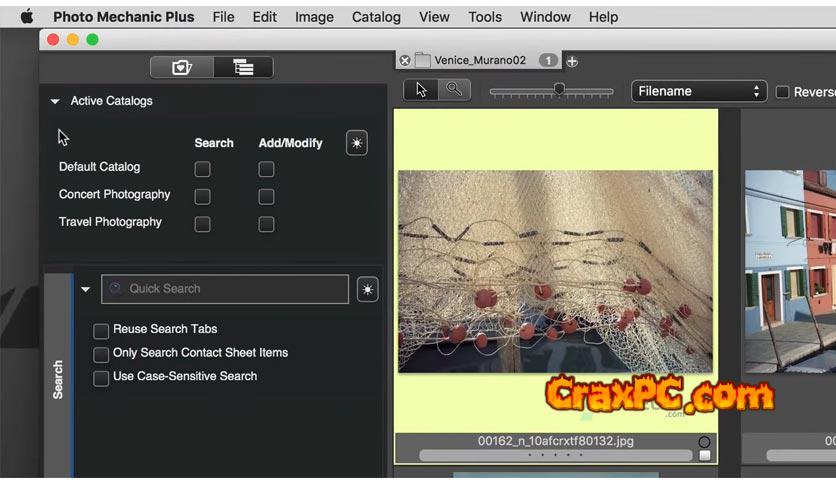Click the thumbnail size slider

point(551,91)
